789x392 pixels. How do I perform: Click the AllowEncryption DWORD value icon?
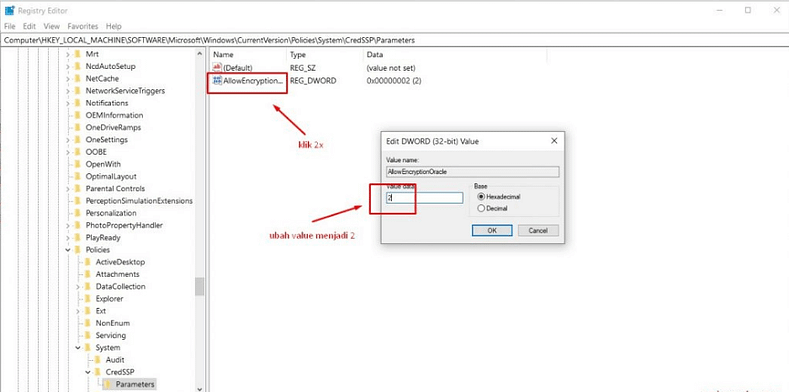pyautogui.click(x=217, y=81)
